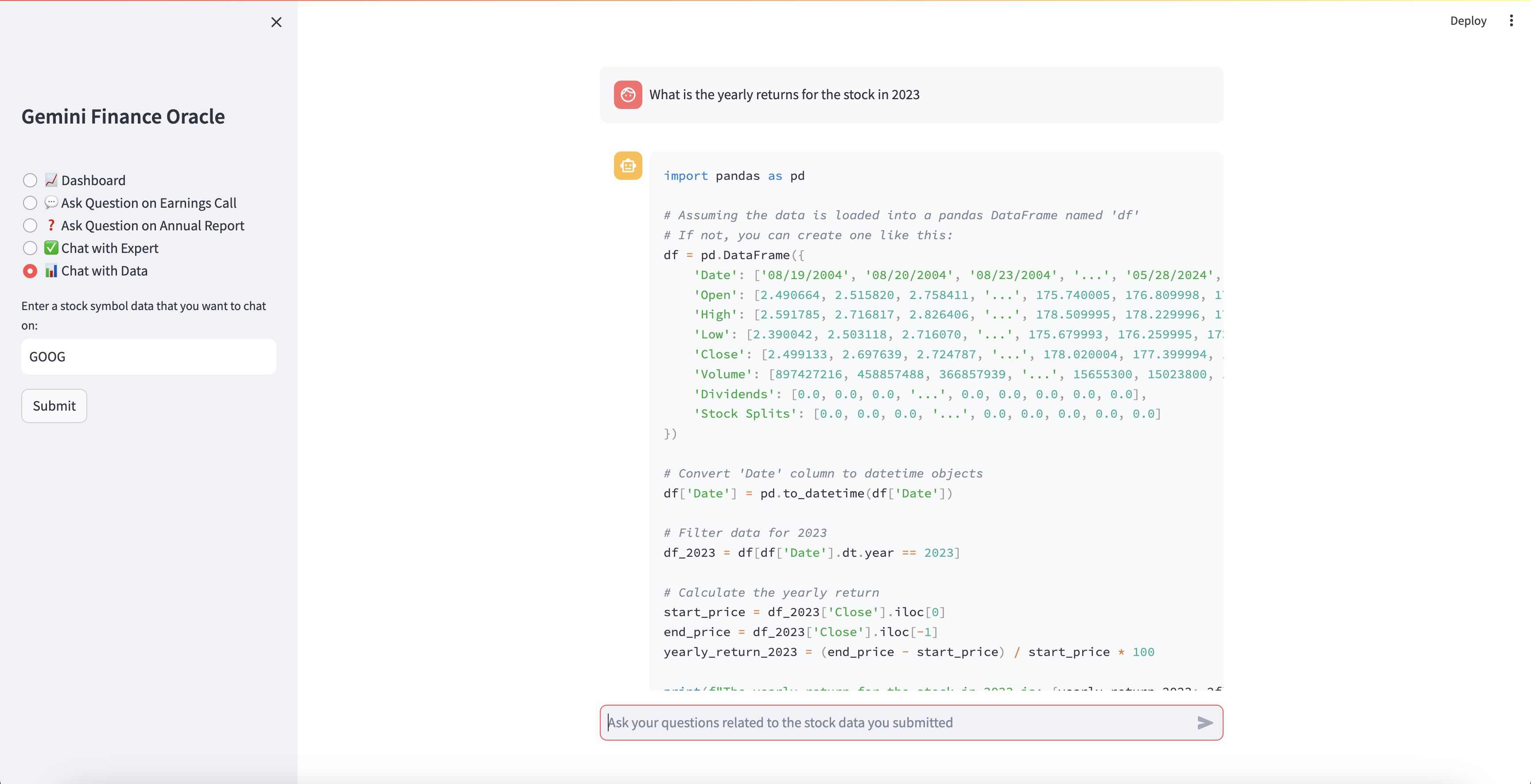The width and height of the screenshot is (1531, 784).
Task: Click the chat question input box
Action: click(891, 722)
